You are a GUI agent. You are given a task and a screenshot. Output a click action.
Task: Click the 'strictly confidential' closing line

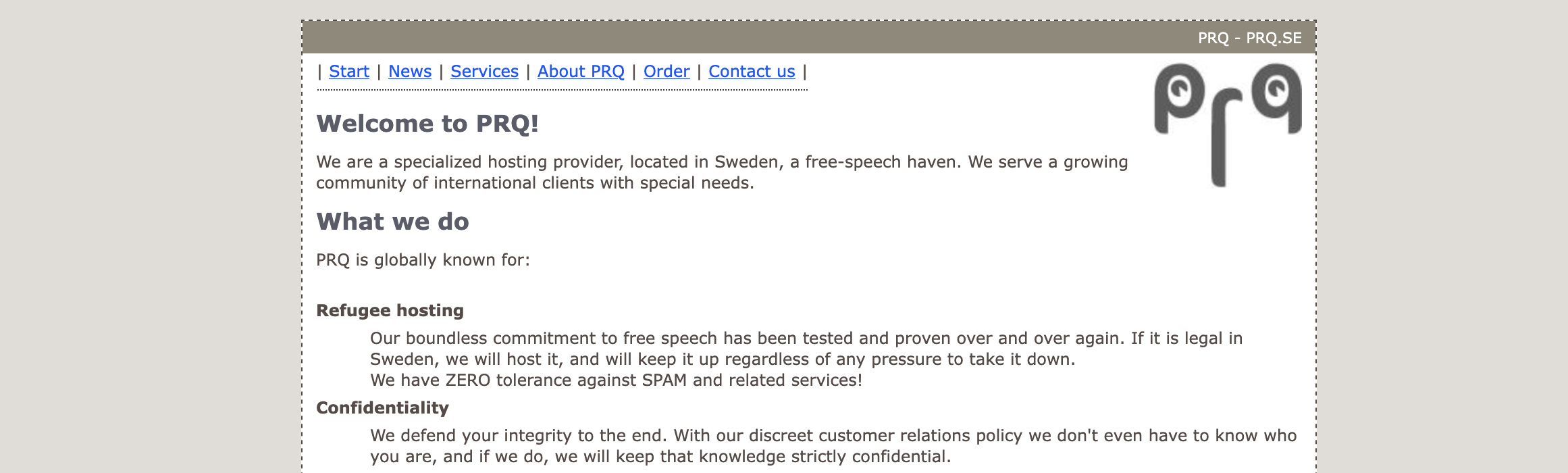pyautogui.click(x=660, y=457)
